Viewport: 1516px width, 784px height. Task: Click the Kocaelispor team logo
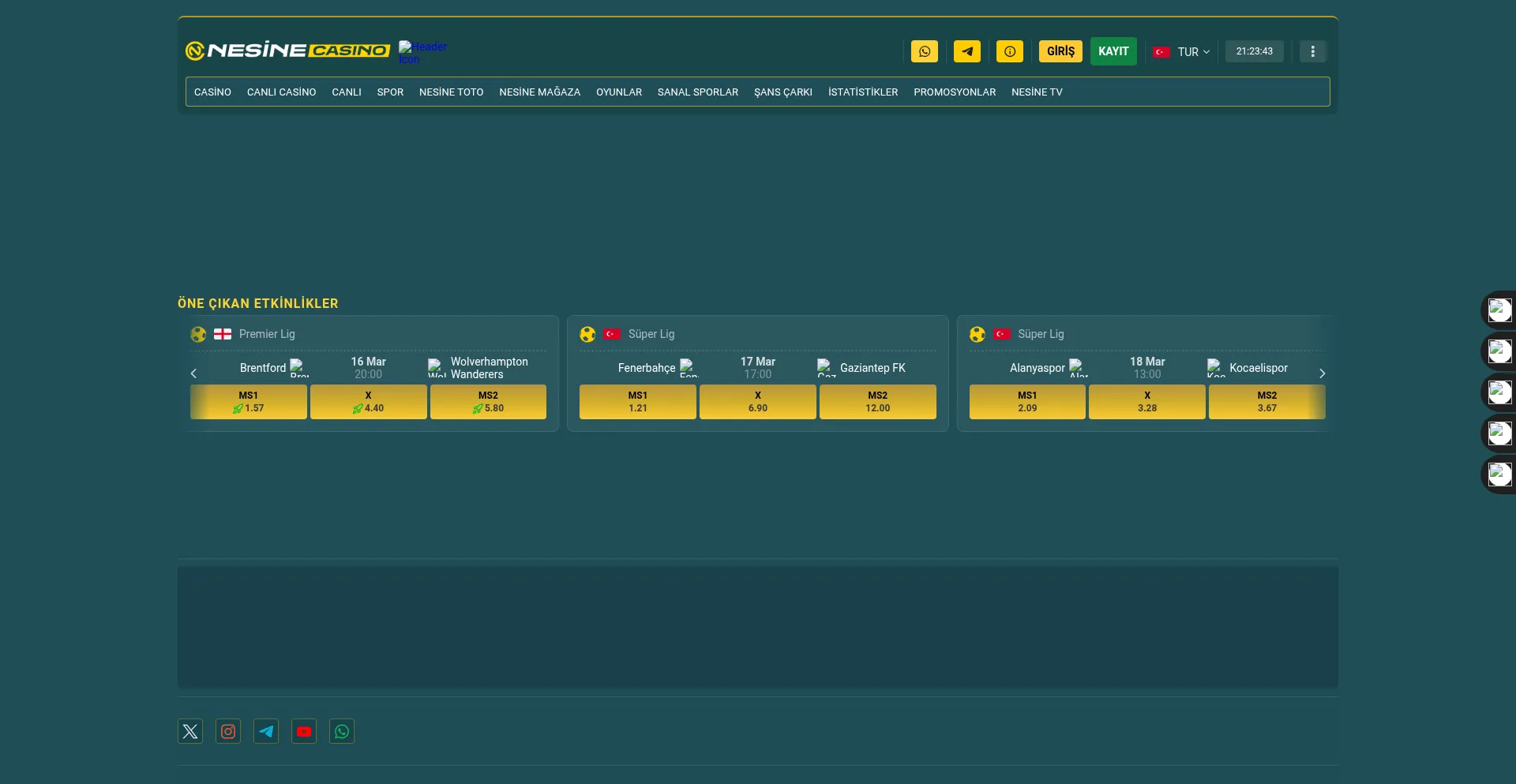1217,367
